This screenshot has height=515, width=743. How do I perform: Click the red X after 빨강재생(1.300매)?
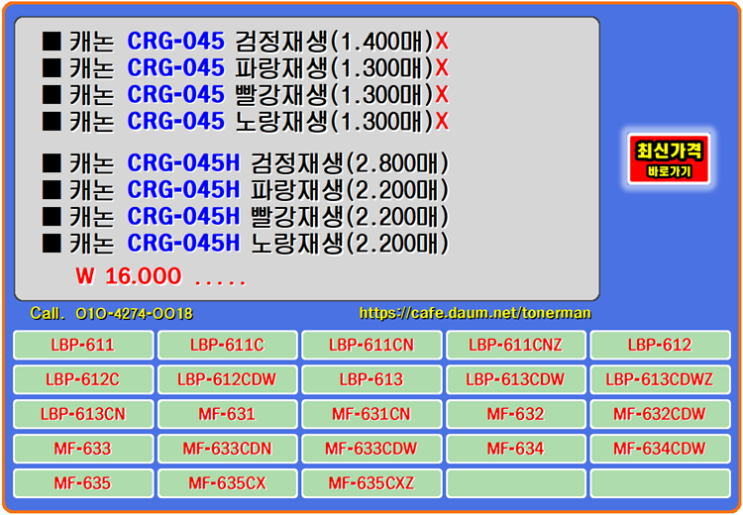(x=442, y=96)
